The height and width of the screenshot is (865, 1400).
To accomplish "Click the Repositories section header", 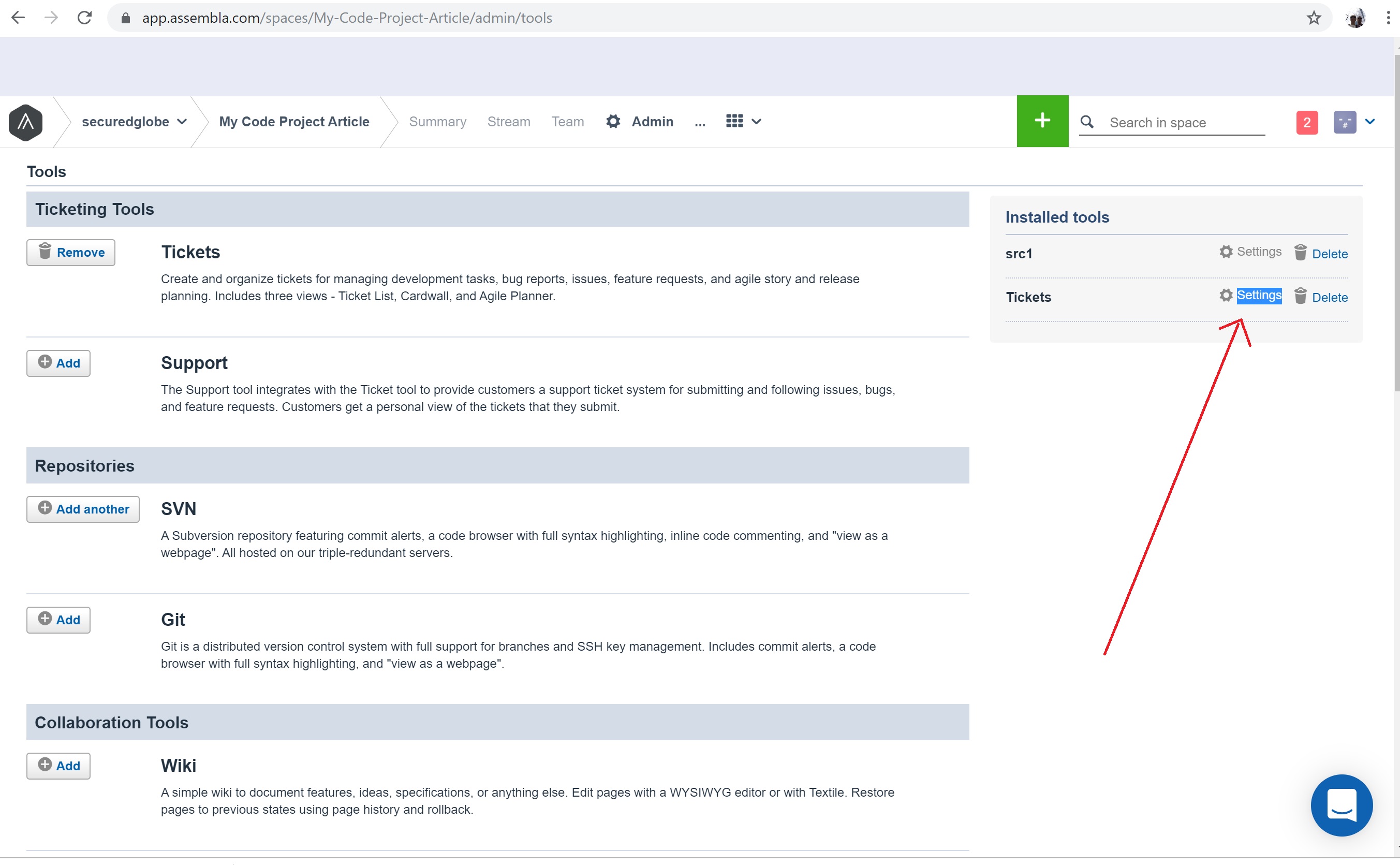I will 497,465.
